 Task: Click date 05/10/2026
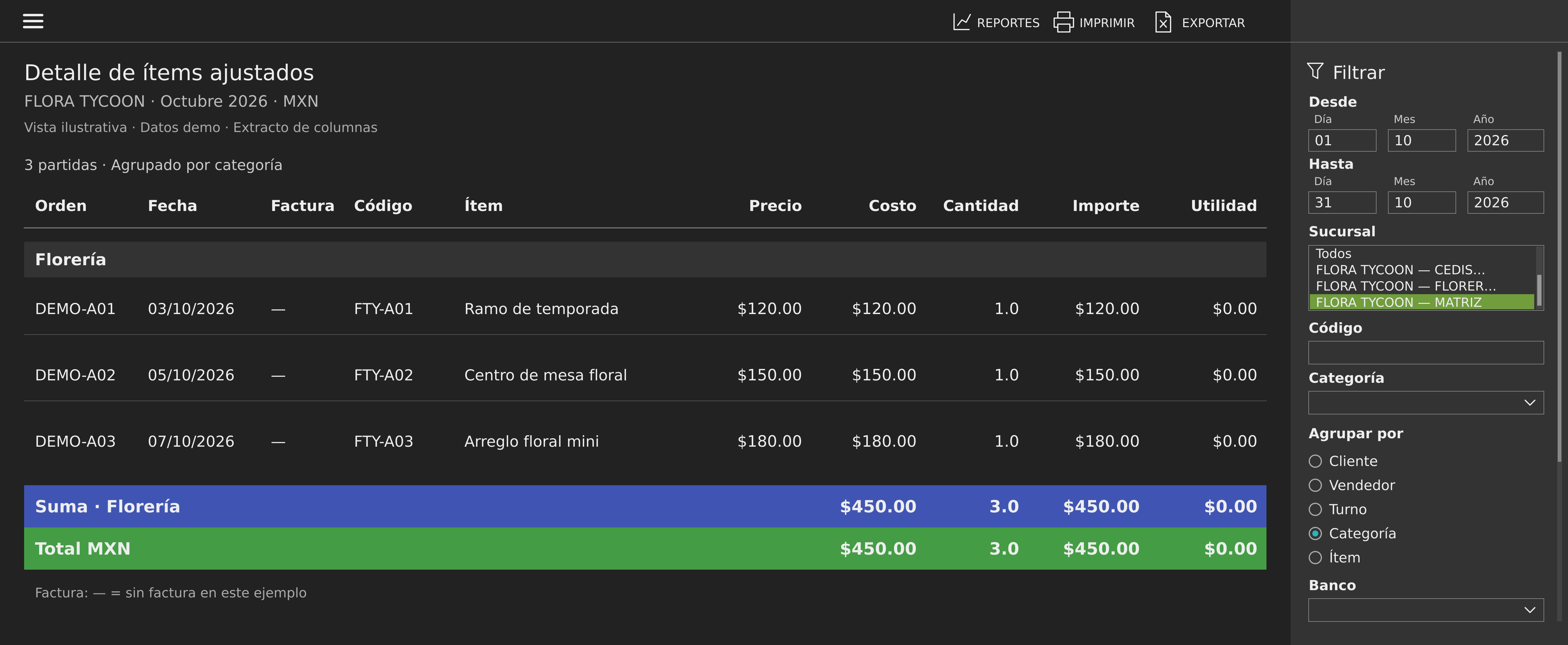coord(191,376)
